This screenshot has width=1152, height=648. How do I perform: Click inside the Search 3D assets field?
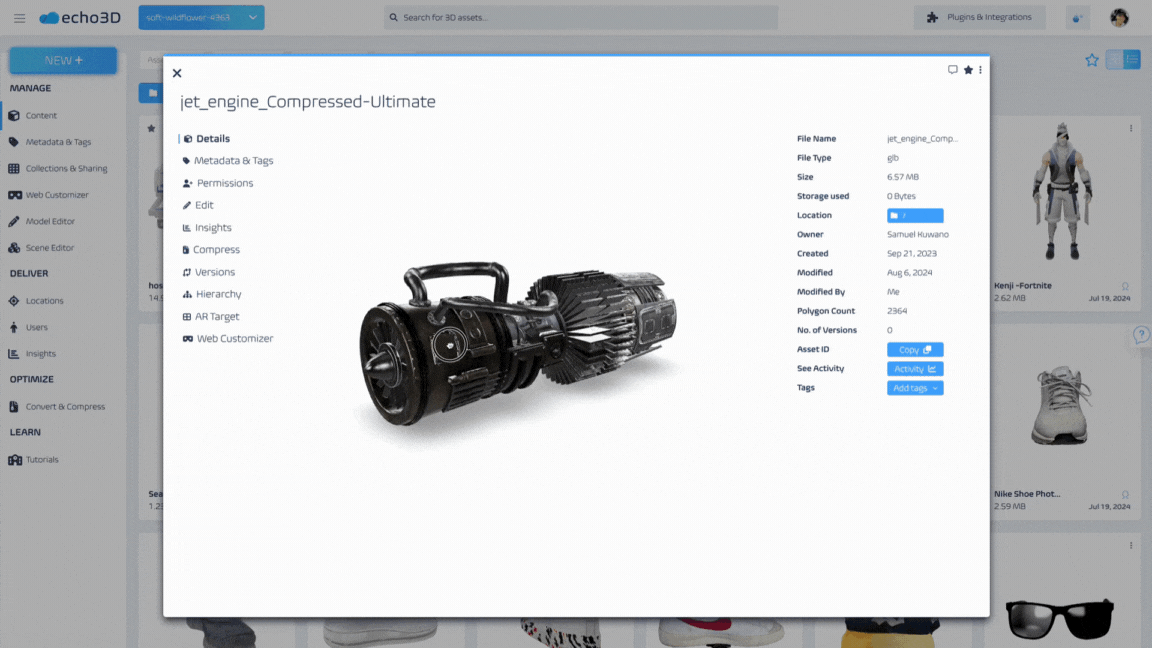click(x=580, y=17)
